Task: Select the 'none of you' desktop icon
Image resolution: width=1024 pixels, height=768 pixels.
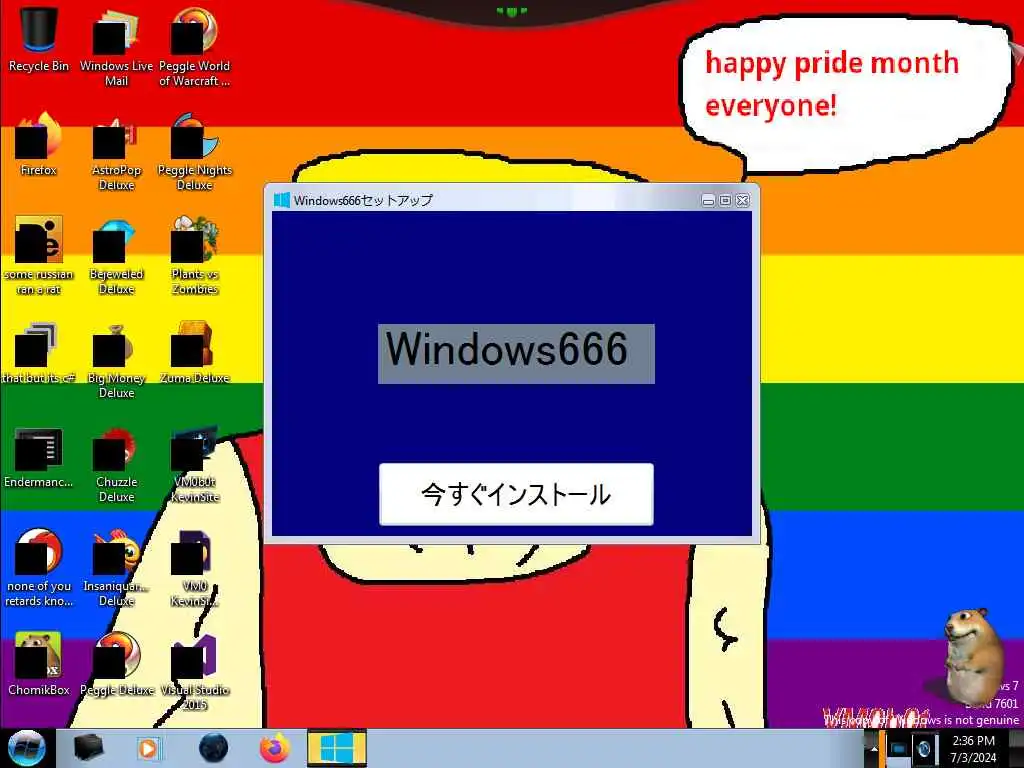Action: [39, 568]
